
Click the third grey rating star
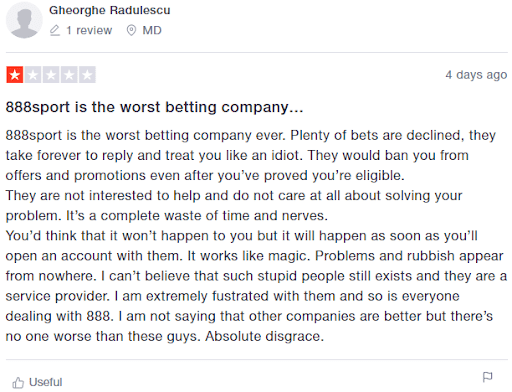(x=51, y=75)
